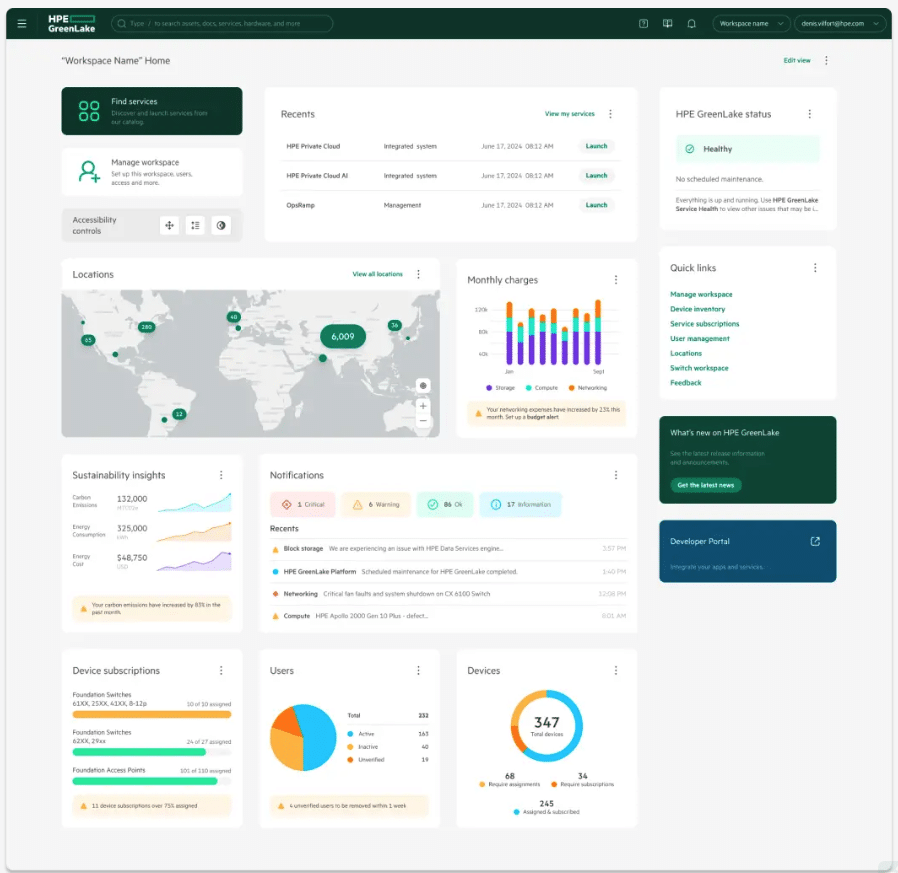Click the line spacing accessibility icon
Image resolution: width=898 pixels, height=873 pixels.
[x=195, y=226]
